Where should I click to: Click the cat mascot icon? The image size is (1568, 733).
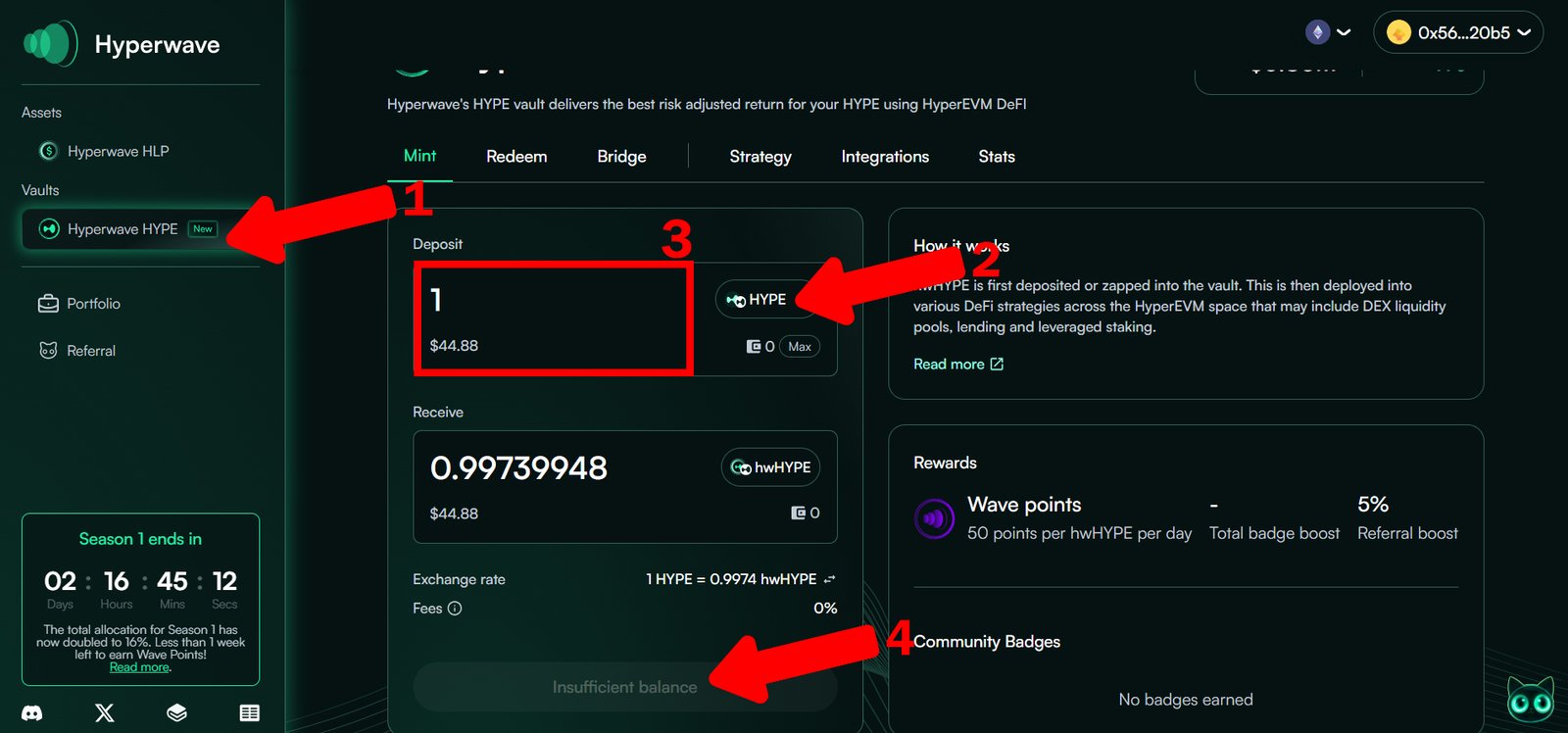1530,700
